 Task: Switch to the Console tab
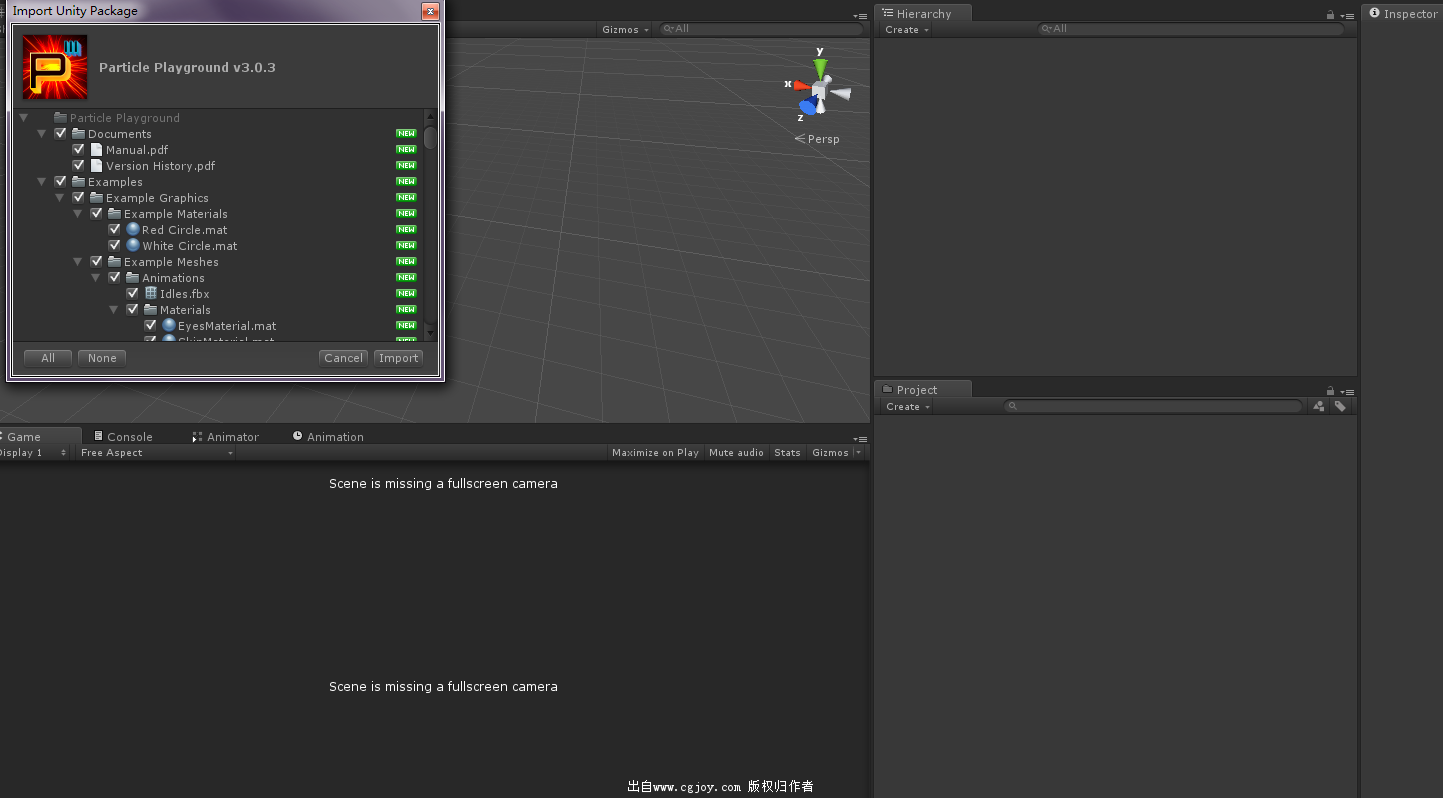point(123,436)
